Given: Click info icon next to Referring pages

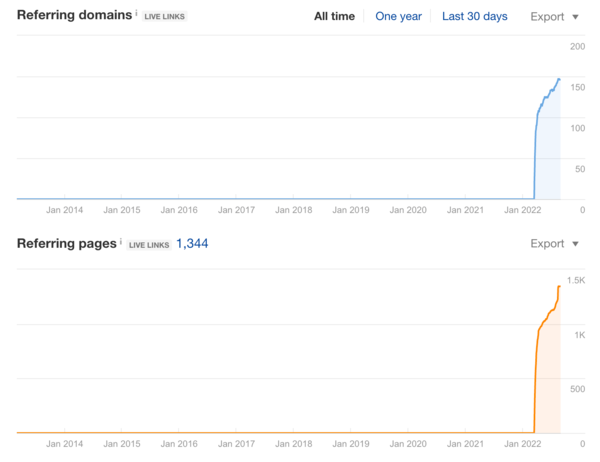Looking at the screenshot, I should click(x=121, y=241).
